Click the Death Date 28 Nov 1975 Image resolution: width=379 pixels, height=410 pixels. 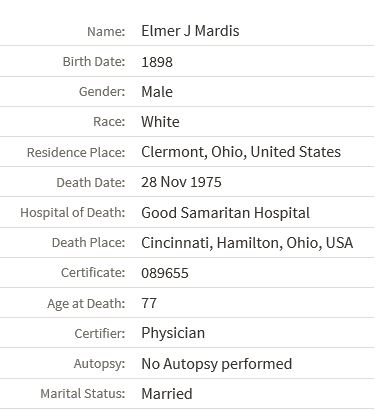[181, 182]
